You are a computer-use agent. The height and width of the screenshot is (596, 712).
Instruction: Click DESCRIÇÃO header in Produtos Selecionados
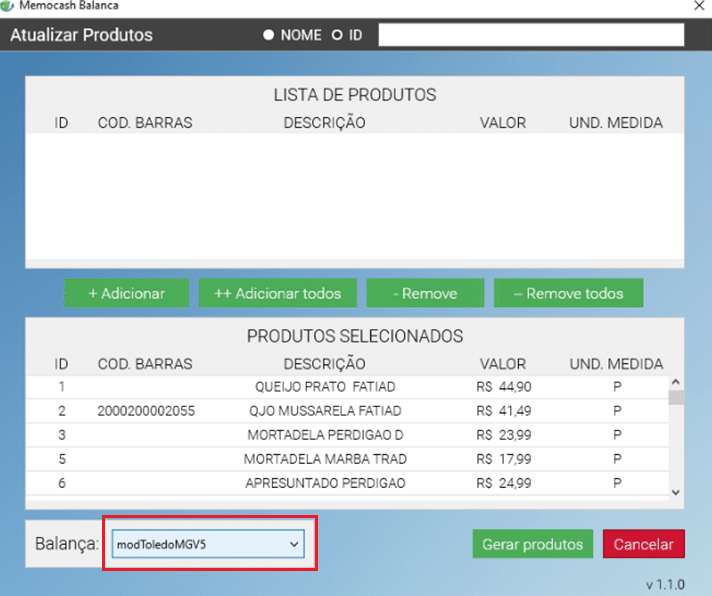click(325, 363)
